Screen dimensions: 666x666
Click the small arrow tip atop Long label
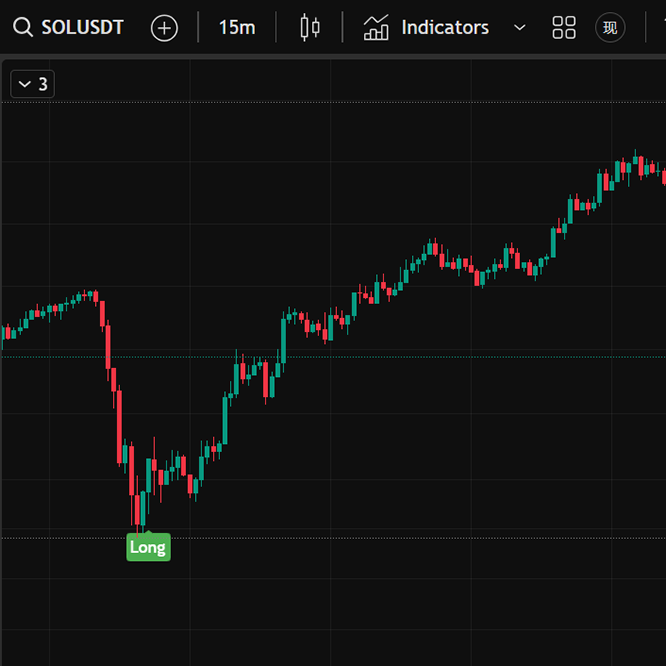tap(148, 531)
